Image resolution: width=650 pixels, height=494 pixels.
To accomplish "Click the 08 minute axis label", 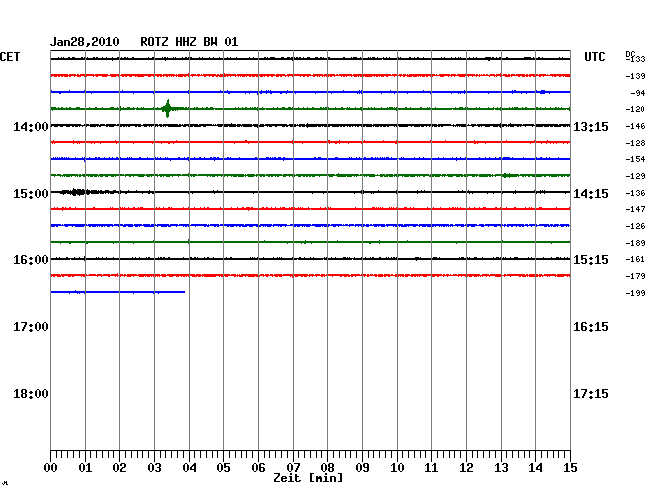I will 327,468.
